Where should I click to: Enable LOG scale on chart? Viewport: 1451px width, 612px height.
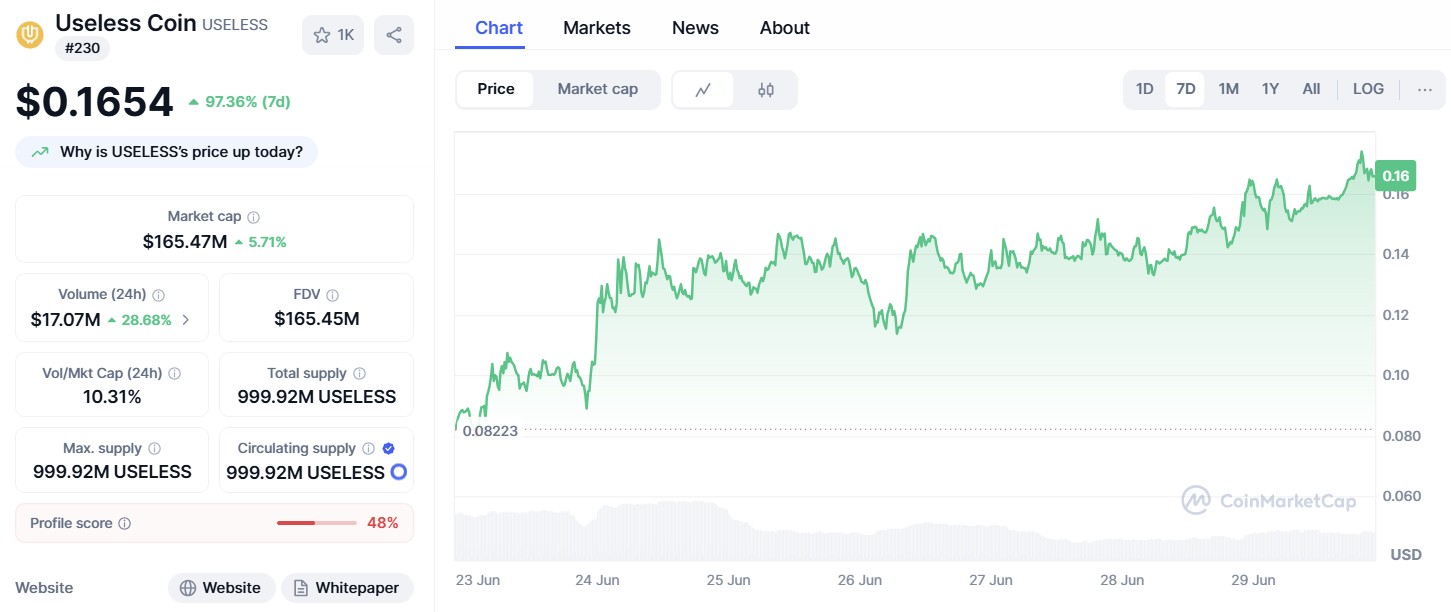click(1368, 89)
